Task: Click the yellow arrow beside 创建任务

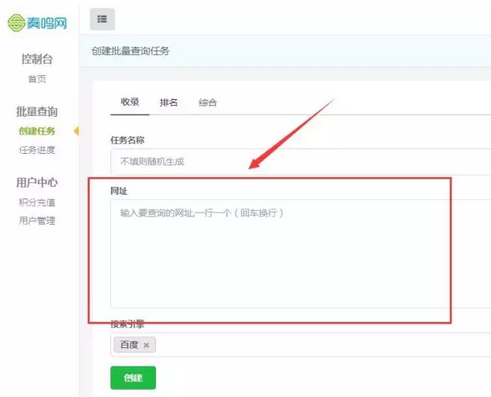Action: 76,131
